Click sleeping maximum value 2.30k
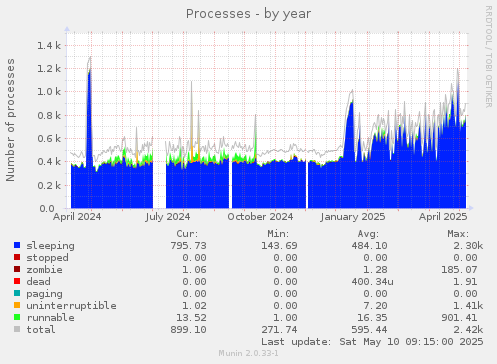Viewport: 497px width, 364px height. coord(468,246)
